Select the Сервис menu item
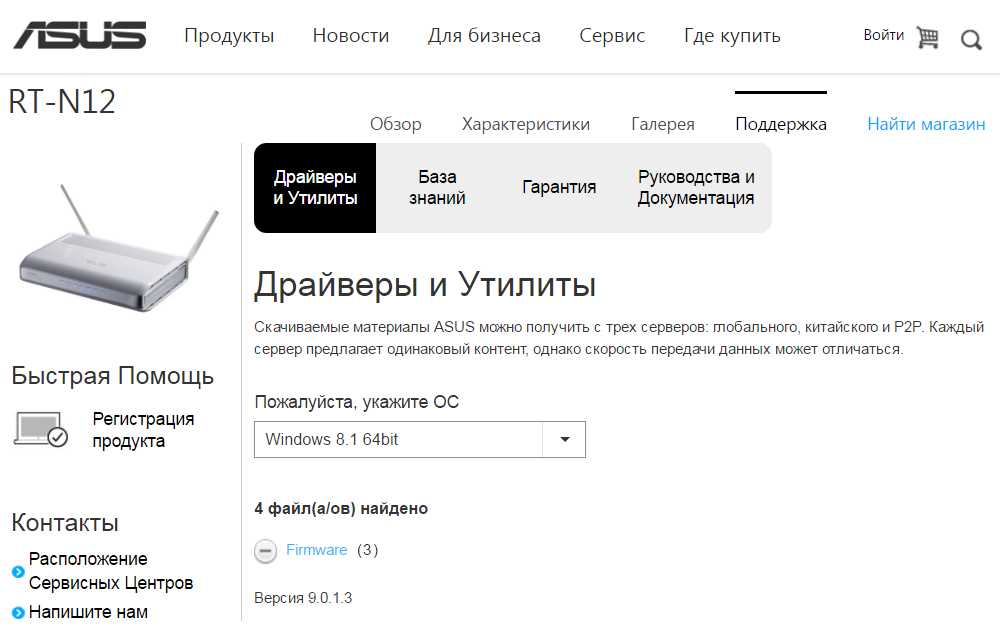The height and width of the screenshot is (627, 1000). click(x=612, y=36)
